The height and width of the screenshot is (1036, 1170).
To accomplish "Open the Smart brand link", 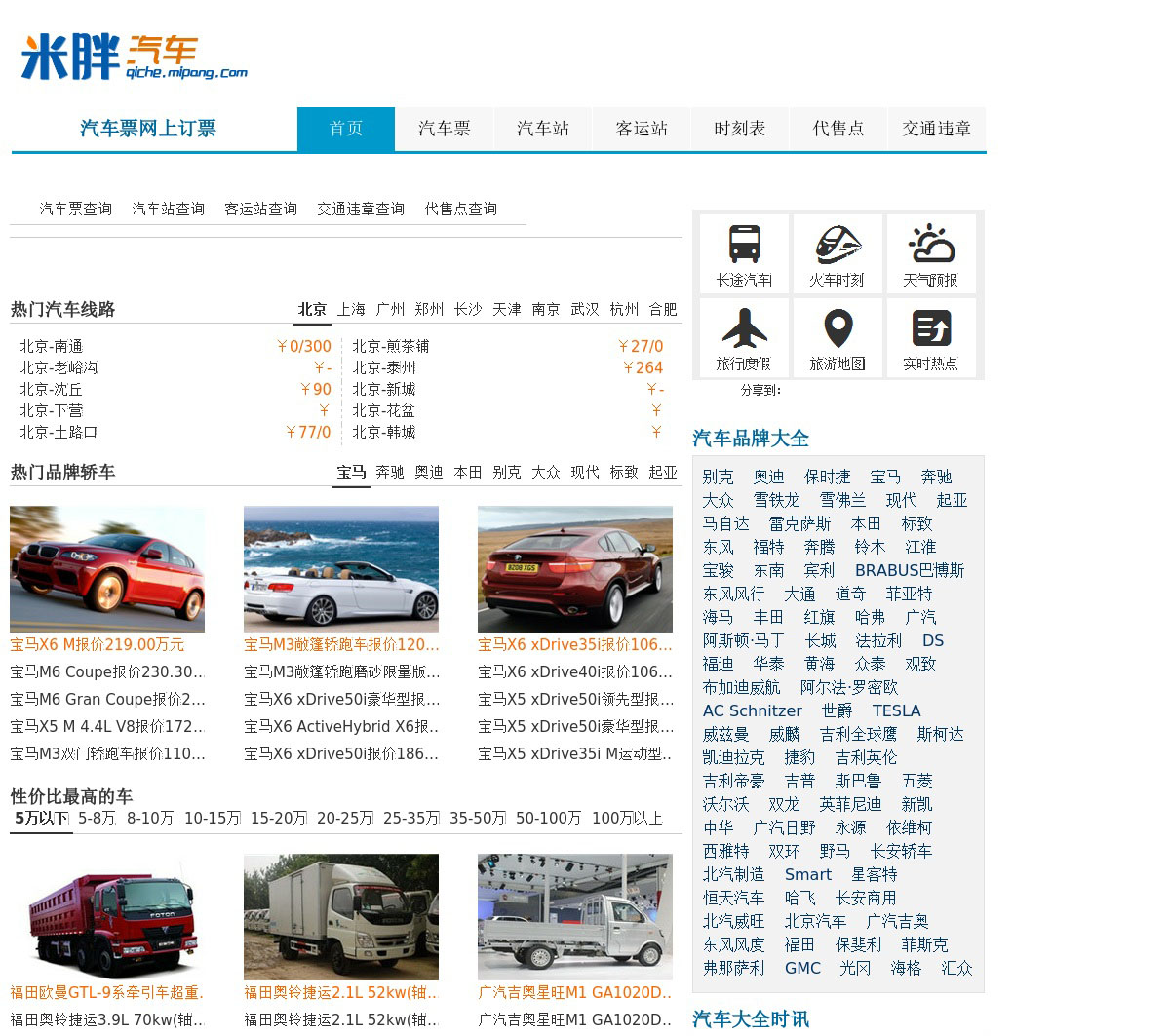I will coord(807,874).
